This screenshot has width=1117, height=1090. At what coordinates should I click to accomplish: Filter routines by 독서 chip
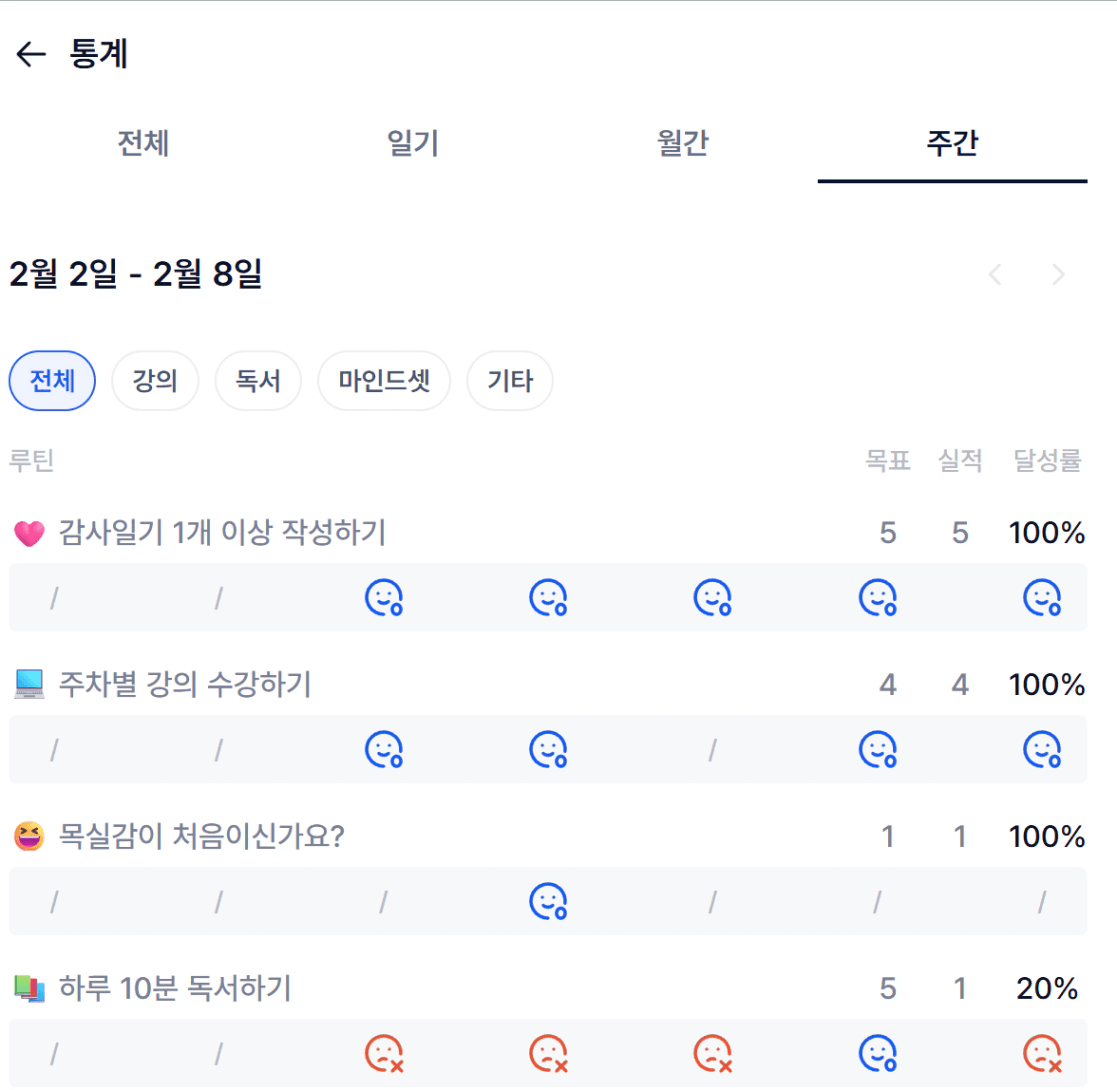point(258,381)
